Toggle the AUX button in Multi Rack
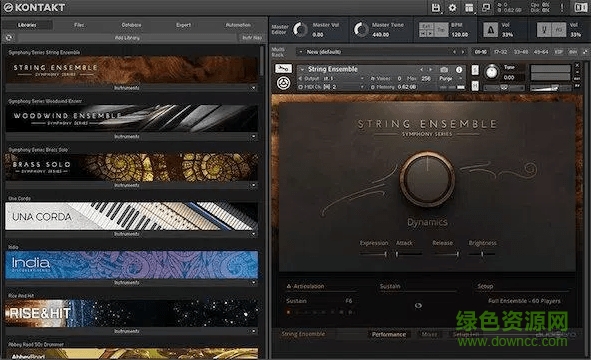This screenshot has height=360, width=591. [x=573, y=52]
